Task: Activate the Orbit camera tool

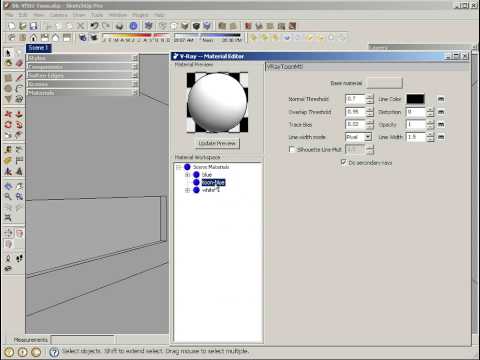Action: click(8, 186)
